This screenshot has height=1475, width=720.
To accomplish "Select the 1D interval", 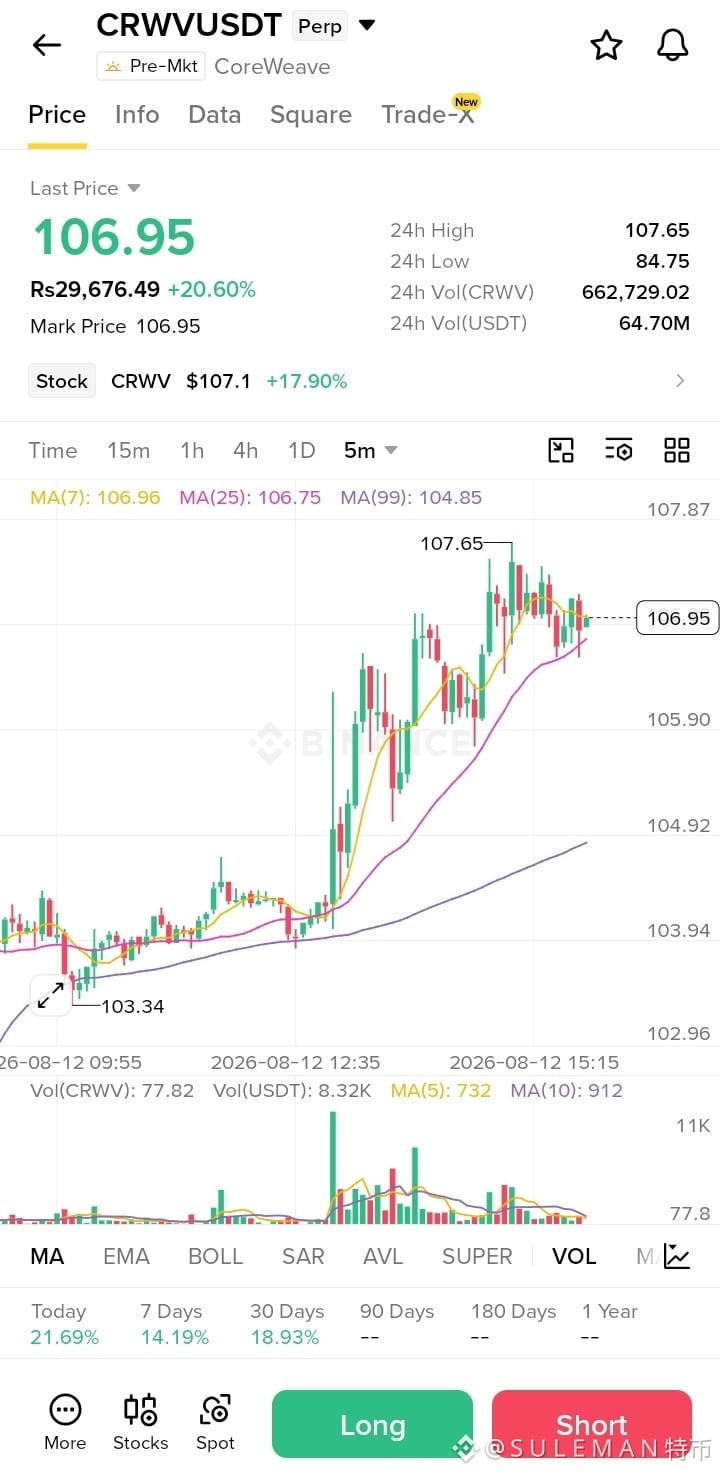I will click(302, 450).
